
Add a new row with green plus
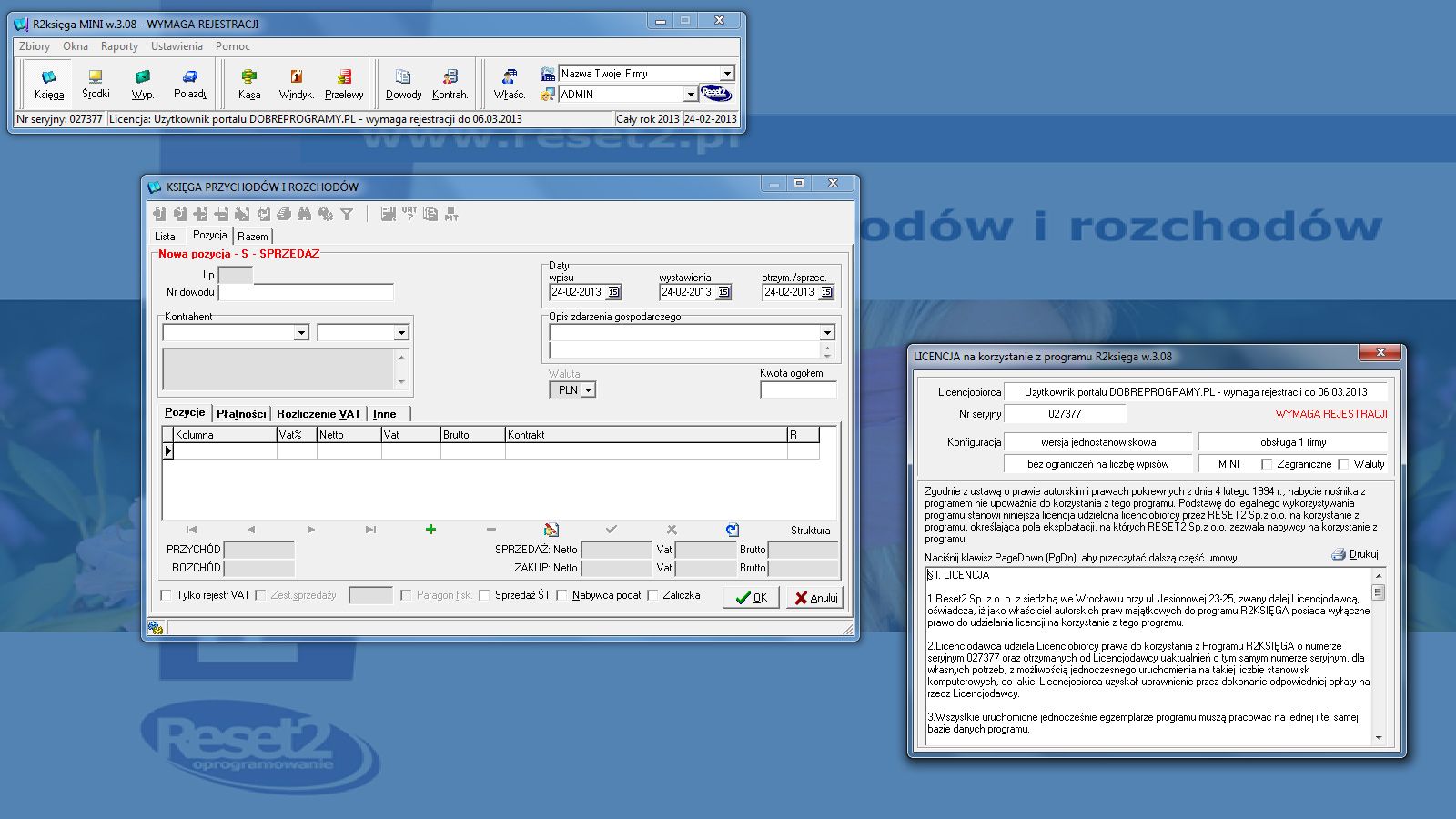tap(430, 530)
